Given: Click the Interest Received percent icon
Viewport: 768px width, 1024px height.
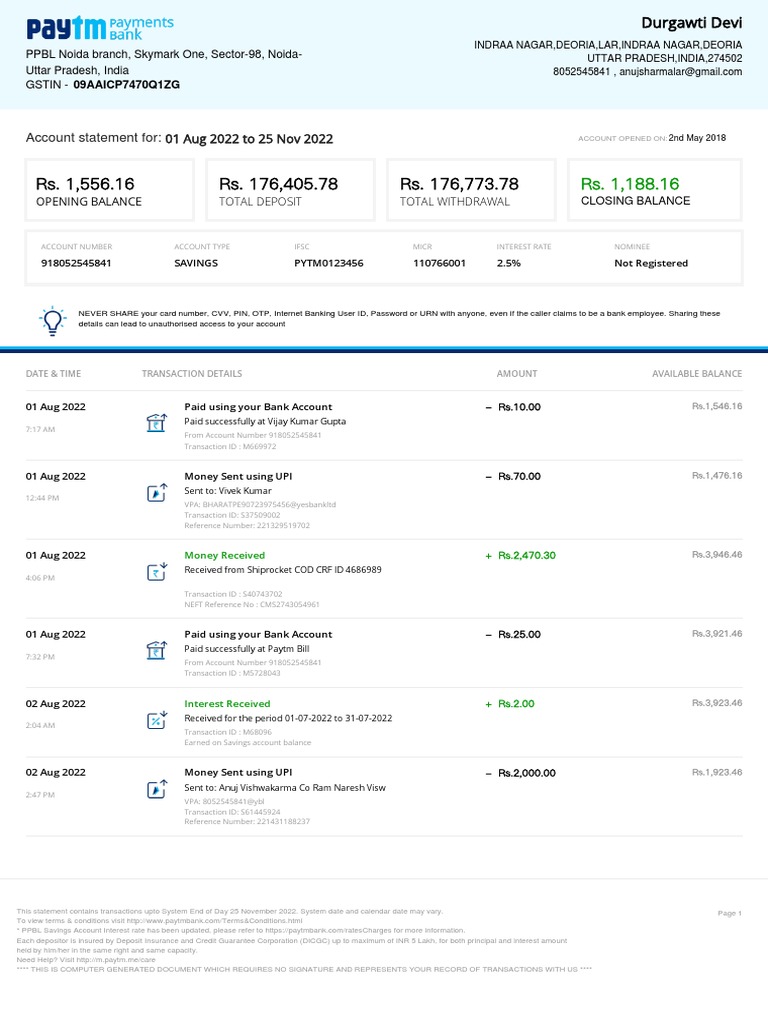Looking at the screenshot, I should (157, 720).
